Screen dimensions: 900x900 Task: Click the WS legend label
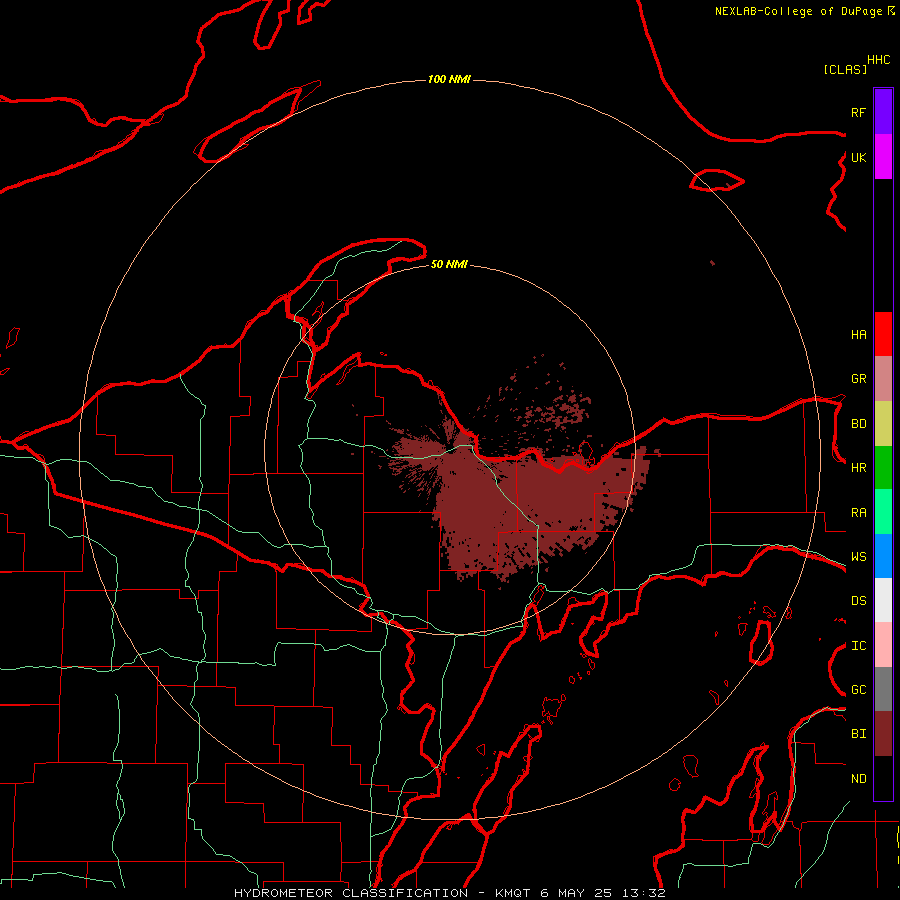pos(858,557)
